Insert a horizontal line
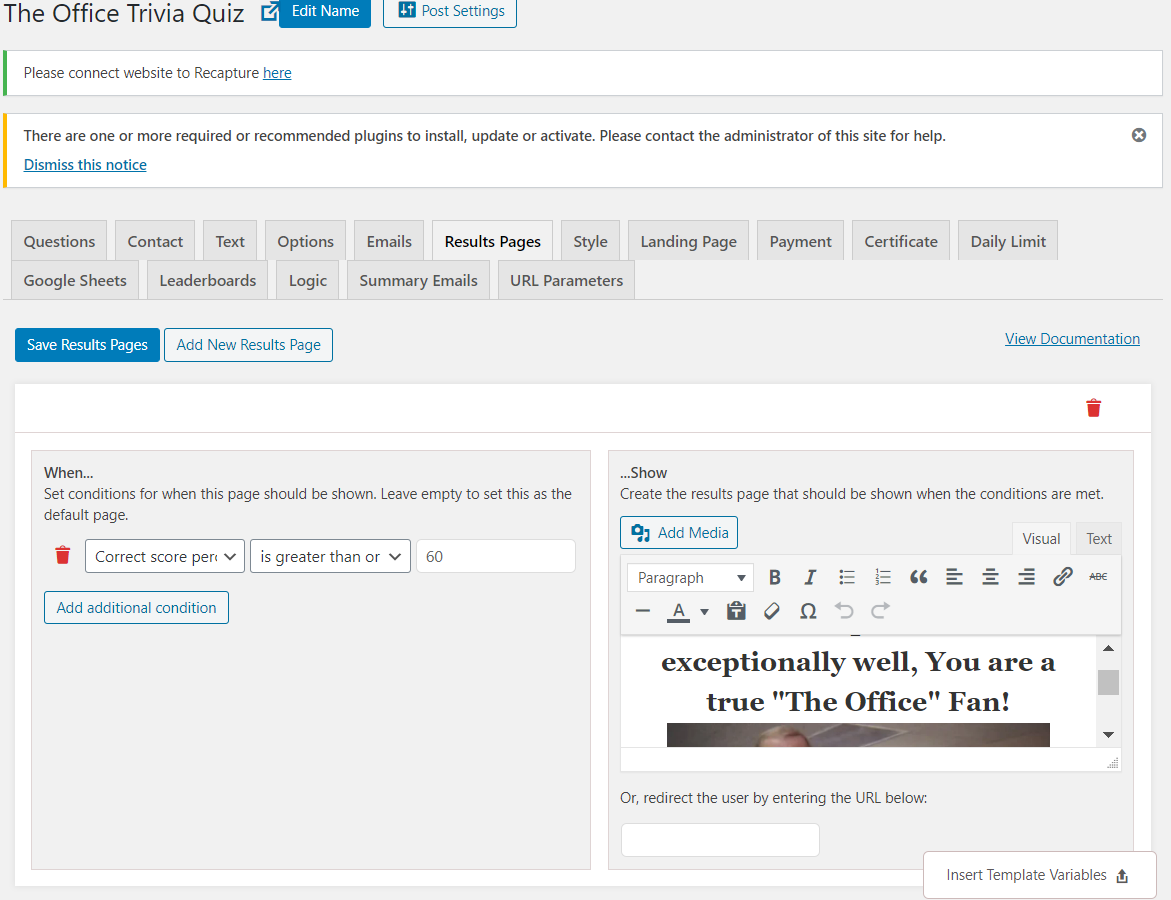 [x=643, y=611]
